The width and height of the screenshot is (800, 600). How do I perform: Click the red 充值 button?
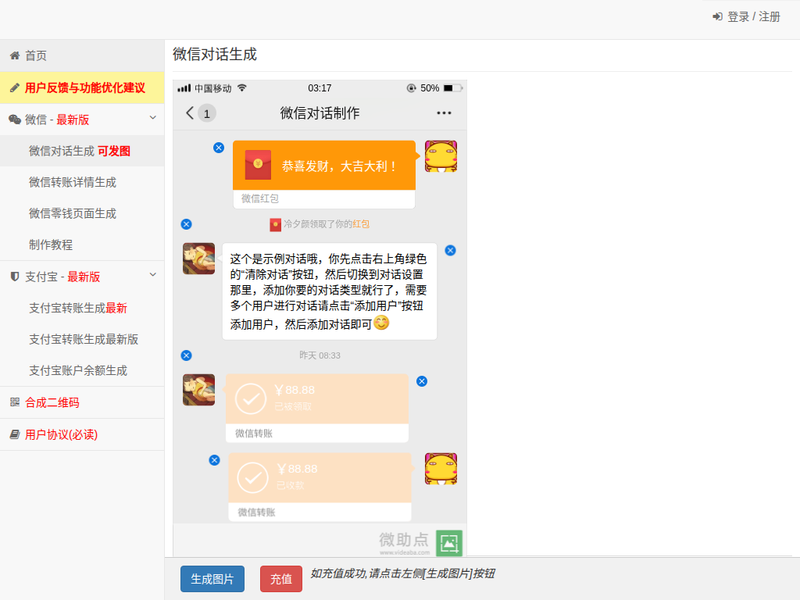coord(281,579)
